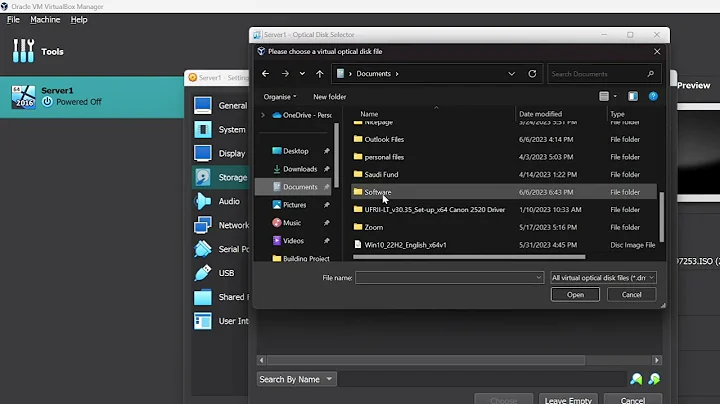Find previous match search icon
720x404 pixels.
tap(636, 379)
